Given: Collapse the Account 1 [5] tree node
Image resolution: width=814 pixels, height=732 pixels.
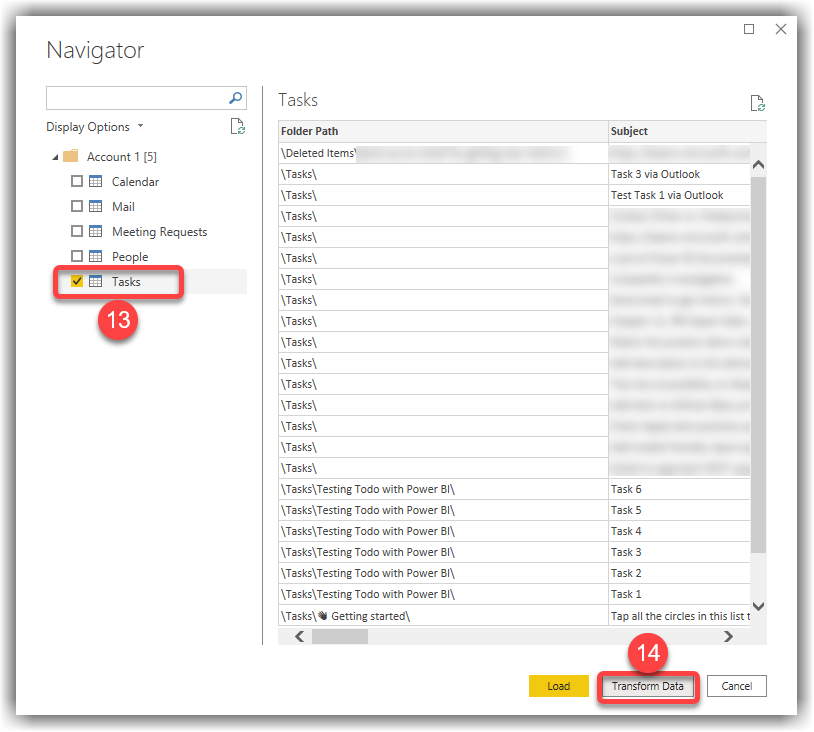Looking at the screenshot, I should (55, 157).
